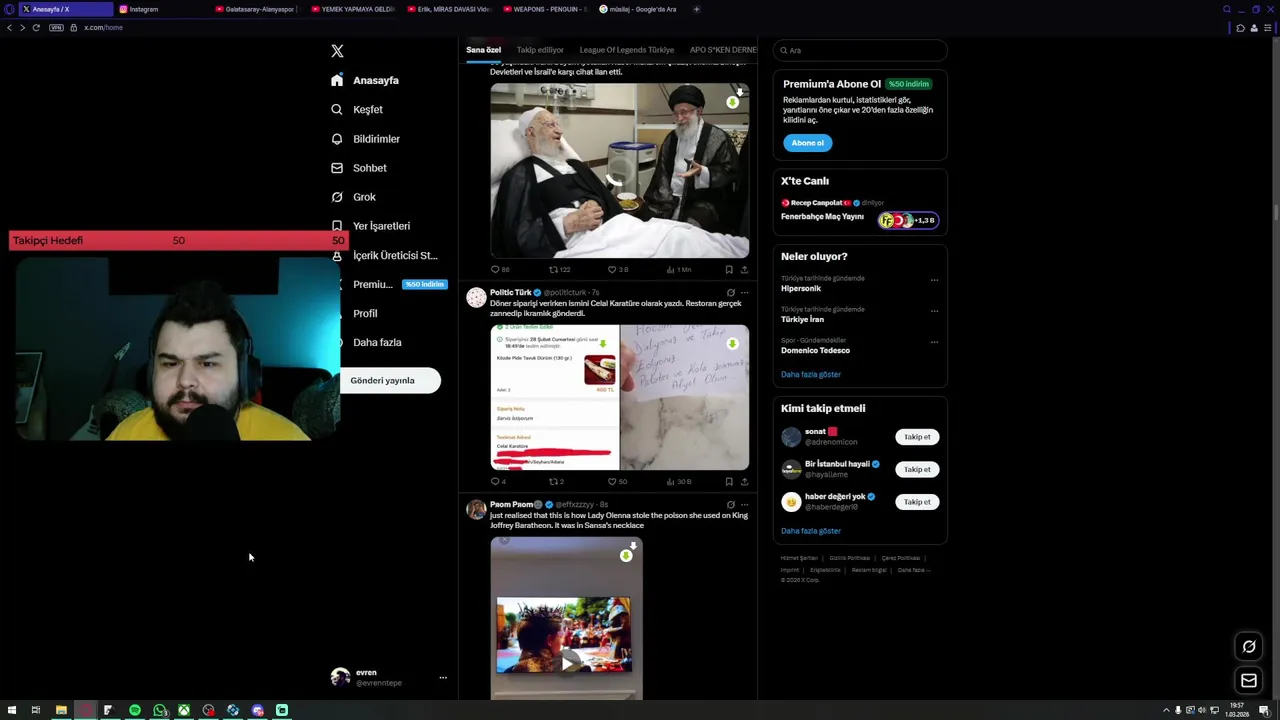Screen dimensions: 1280x720
Task: Open Anasayfa home from sidebar
Action: 365,80
